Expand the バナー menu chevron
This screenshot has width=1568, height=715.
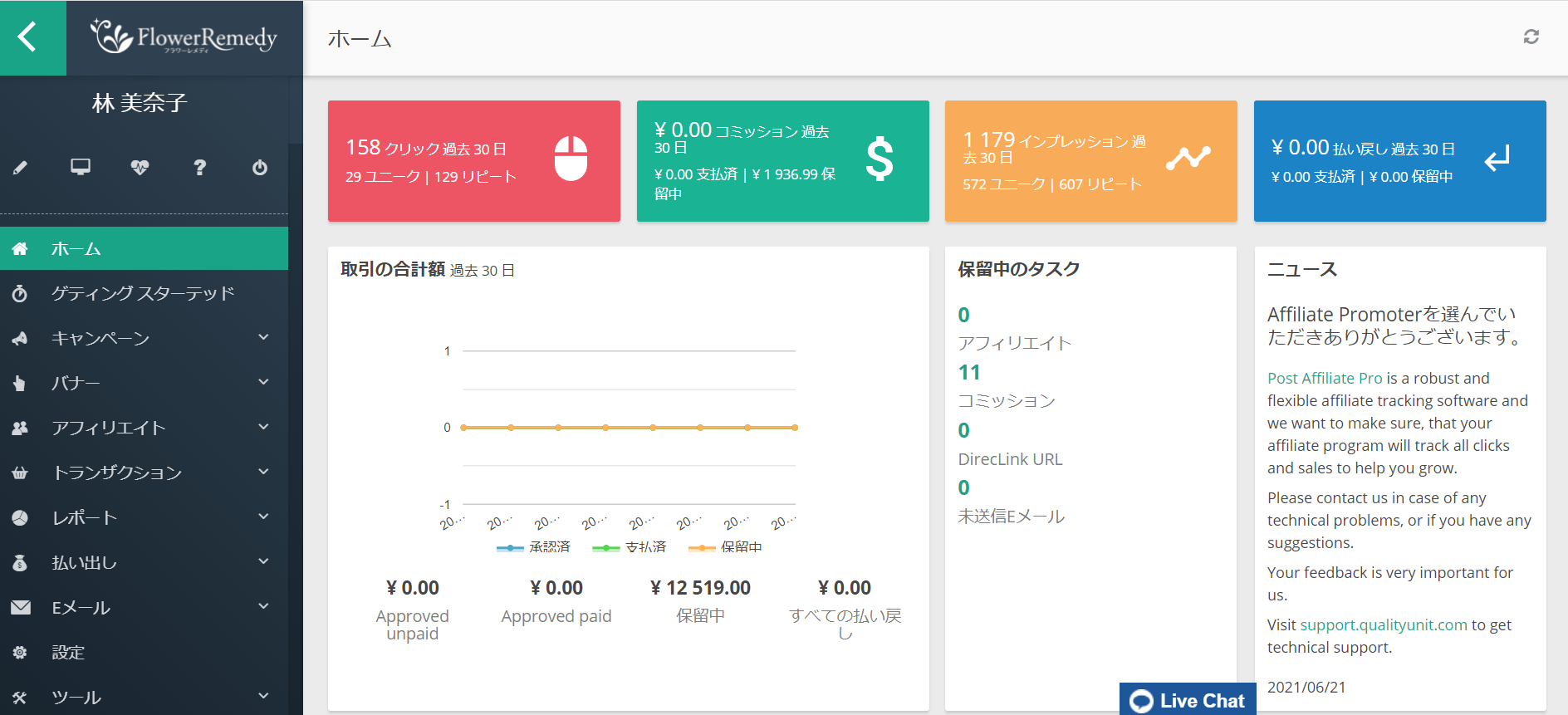(263, 382)
